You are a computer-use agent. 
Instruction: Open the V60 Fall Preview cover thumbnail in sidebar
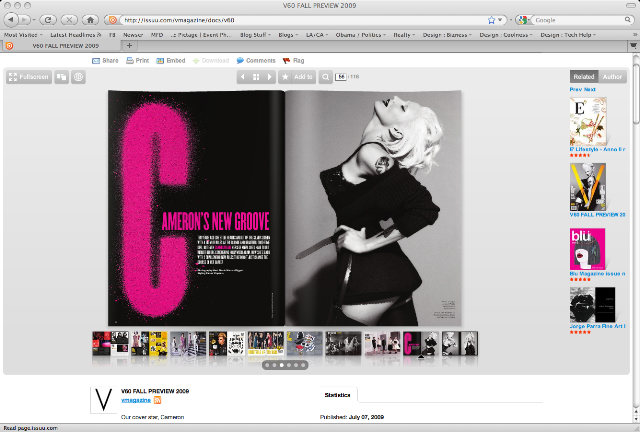click(x=588, y=187)
